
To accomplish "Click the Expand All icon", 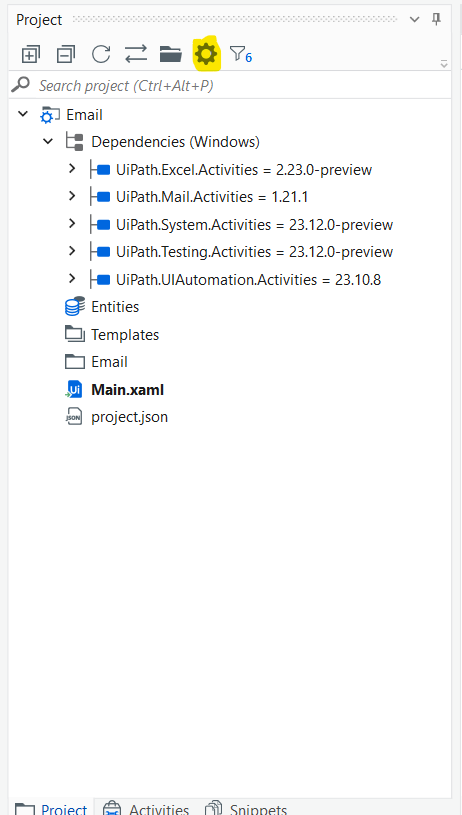I will coord(31,54).
